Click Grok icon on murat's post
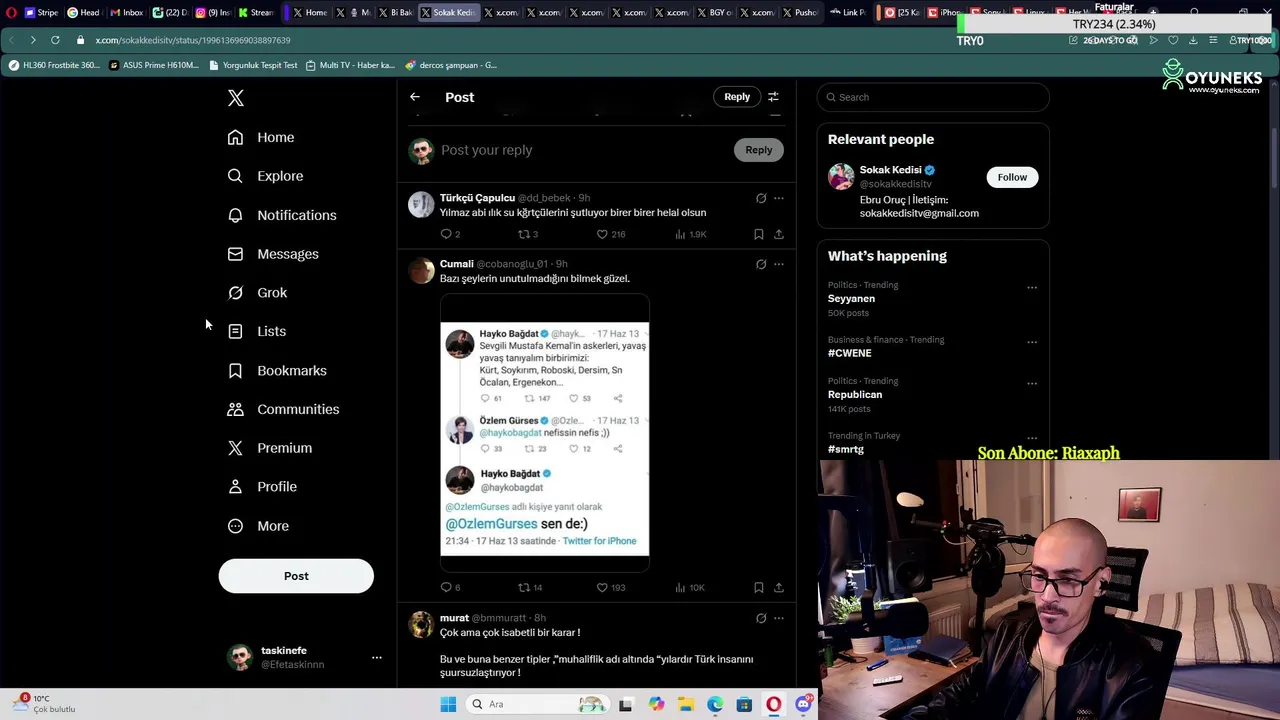 coord(761,618)
